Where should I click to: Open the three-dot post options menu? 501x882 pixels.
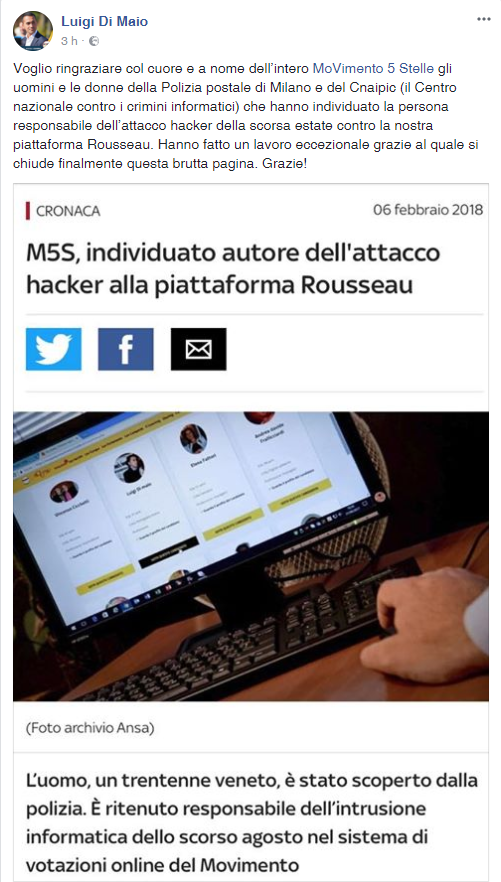click(484, 19)
